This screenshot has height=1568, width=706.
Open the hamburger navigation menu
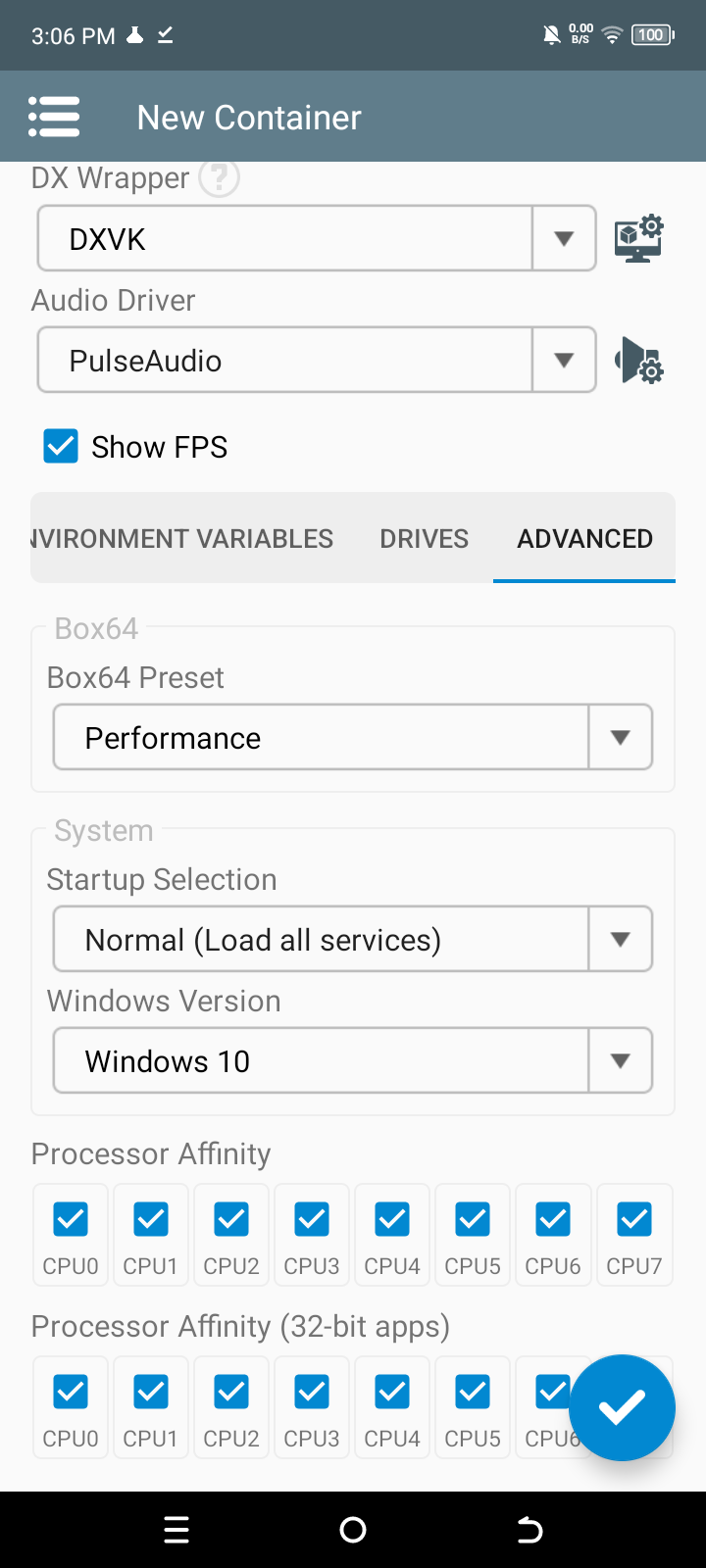tap(54, 117)
